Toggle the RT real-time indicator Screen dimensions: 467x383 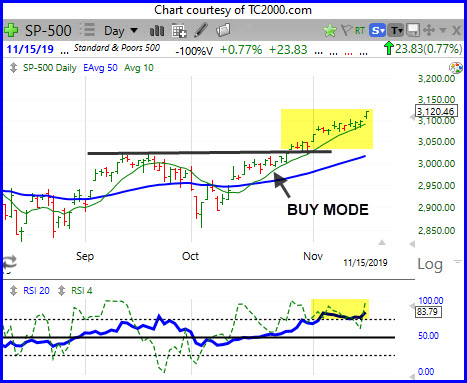(x=360, y=31)
